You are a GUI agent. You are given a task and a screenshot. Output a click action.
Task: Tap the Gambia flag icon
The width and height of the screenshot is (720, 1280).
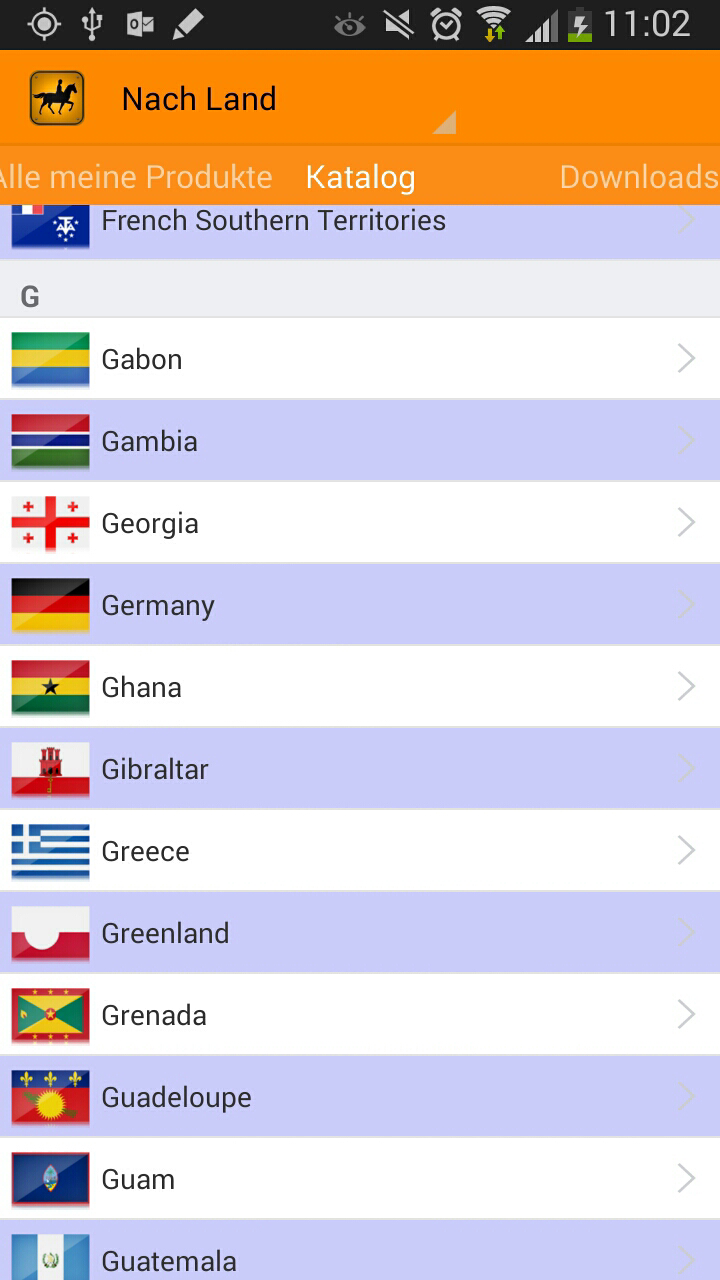[50, 441]
